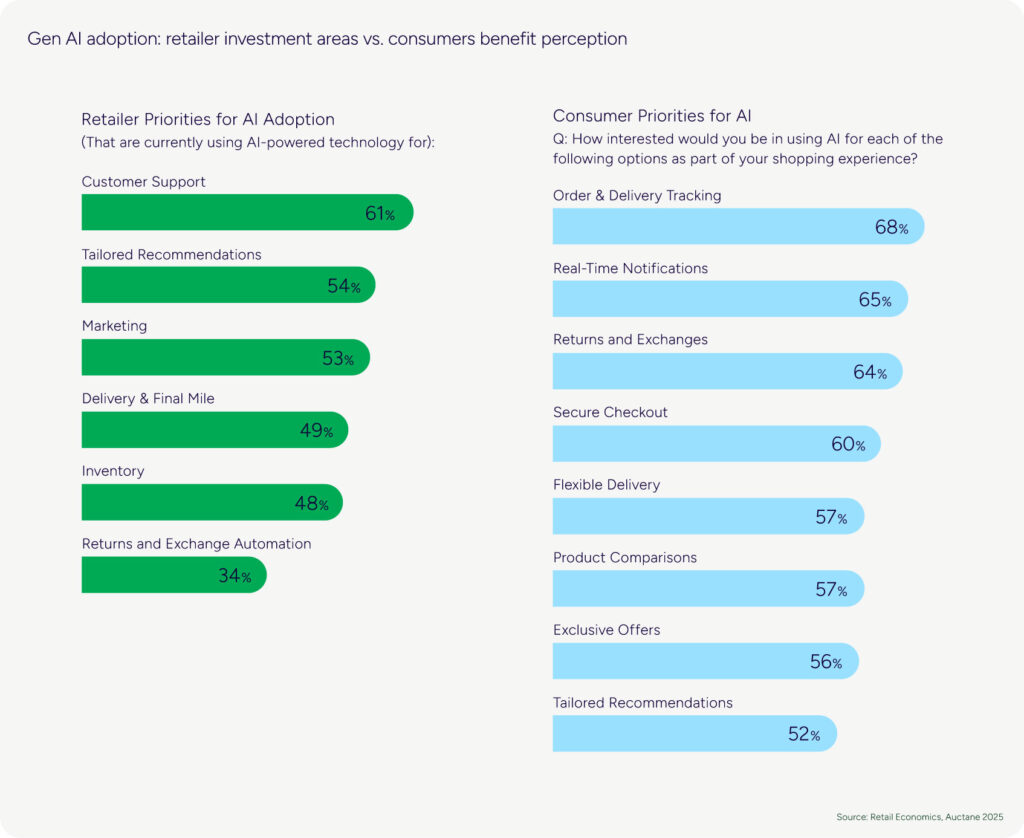The height and width of the screenshot is (838, 1024).
Task: Click the "Secure Checkout" category label
Action: coord(610,412)
